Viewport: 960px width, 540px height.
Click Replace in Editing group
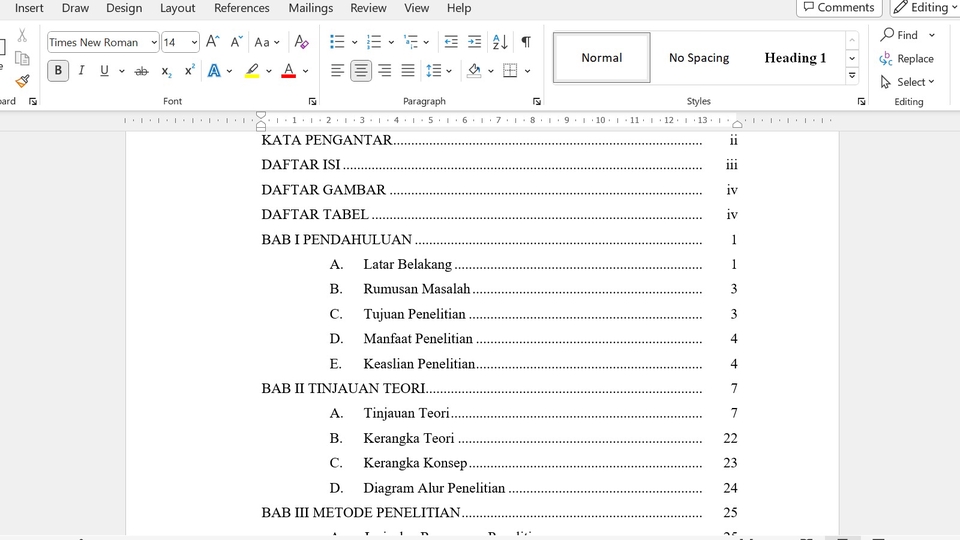[907, 59]
